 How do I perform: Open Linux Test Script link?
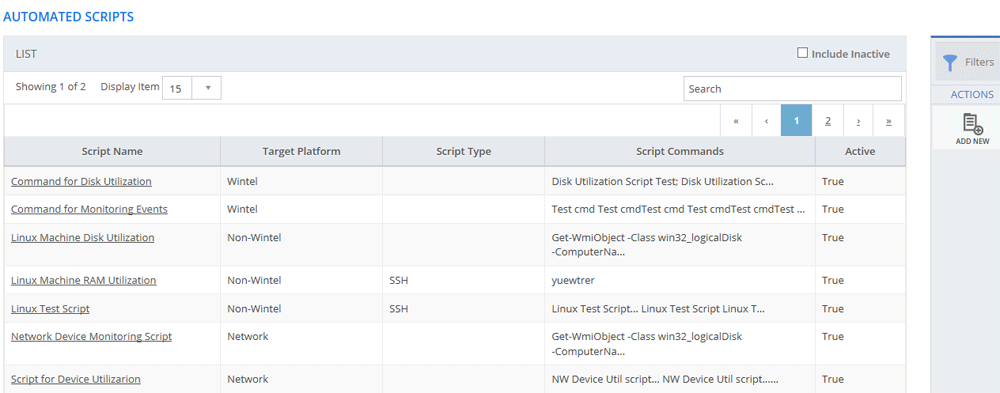tap(50, 308)
